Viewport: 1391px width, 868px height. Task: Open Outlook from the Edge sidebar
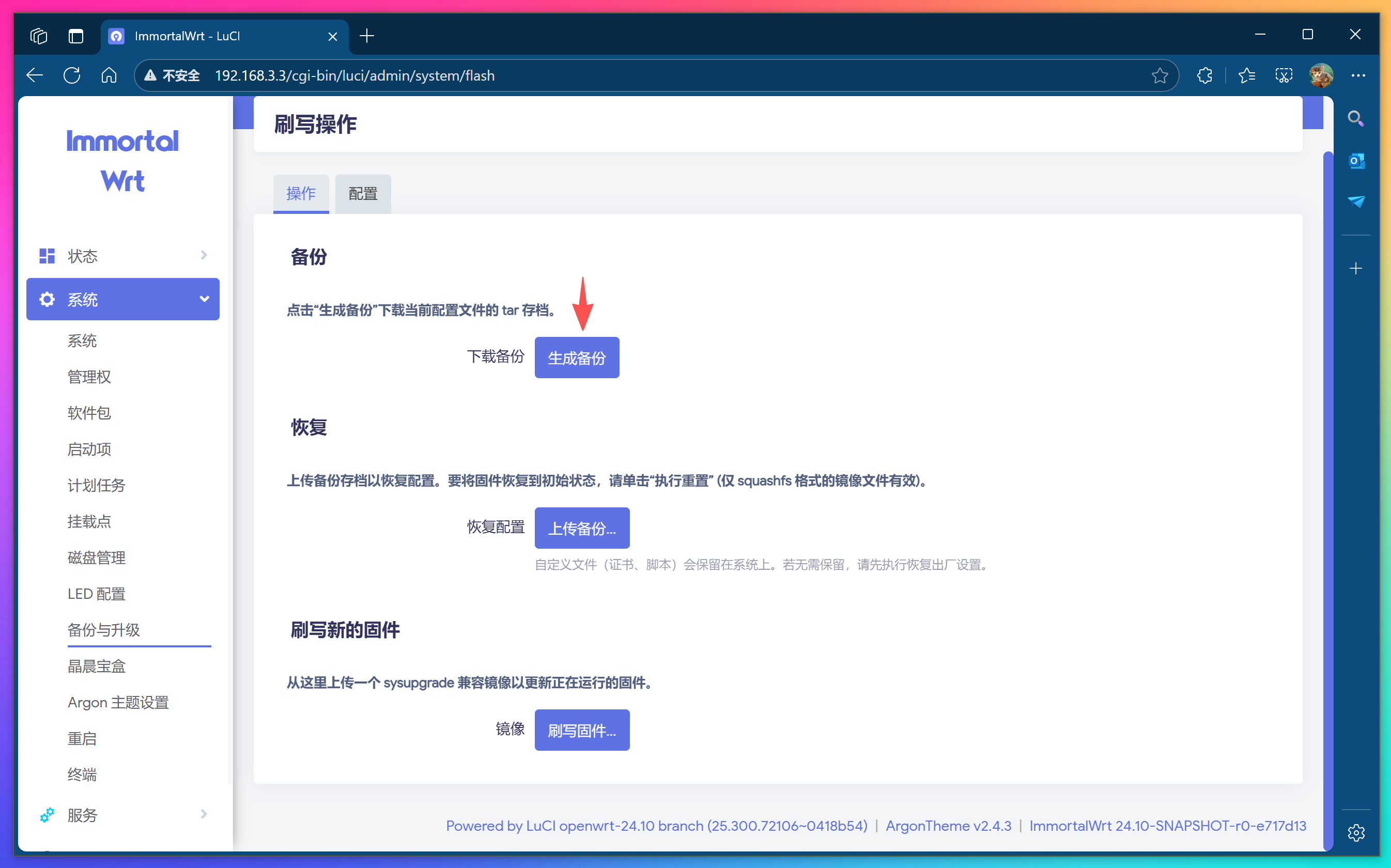click(1356, 161)
